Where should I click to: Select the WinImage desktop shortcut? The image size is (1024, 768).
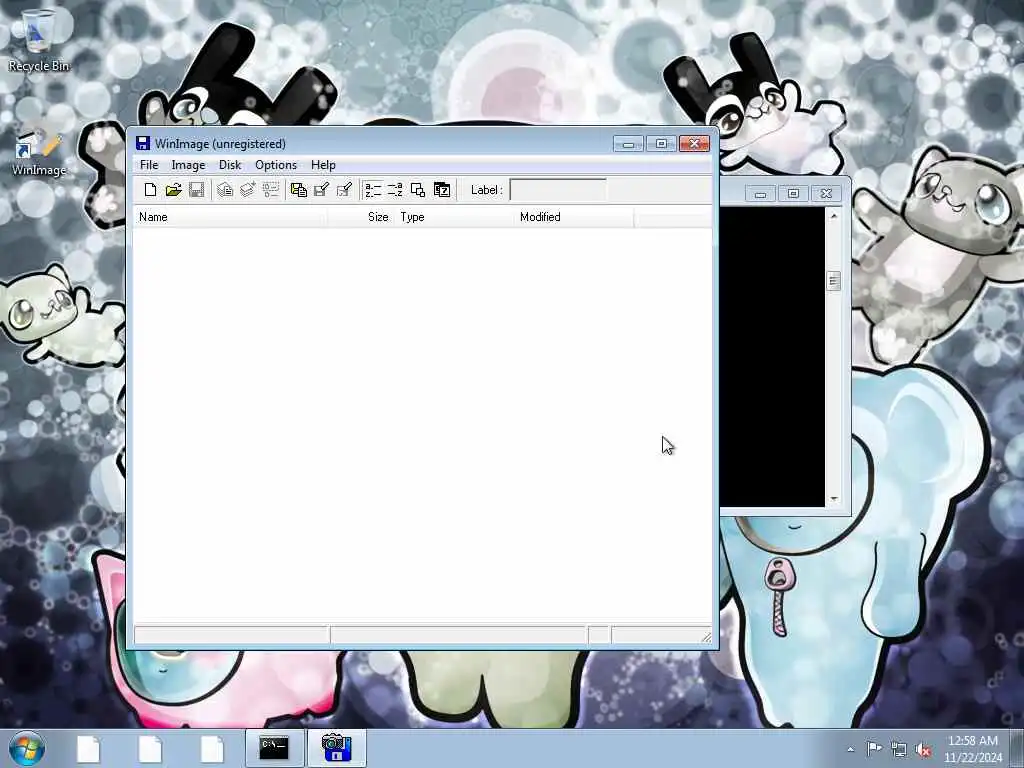pyautogui.click(x=39, y=152)
